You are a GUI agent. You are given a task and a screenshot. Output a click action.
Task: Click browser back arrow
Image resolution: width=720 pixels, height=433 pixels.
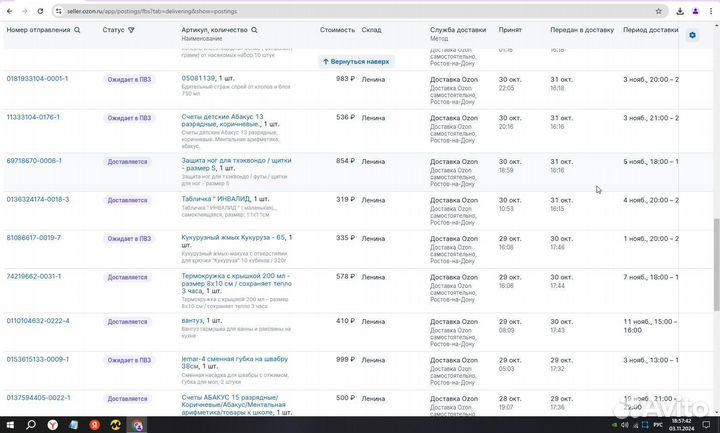click(9, 11)
